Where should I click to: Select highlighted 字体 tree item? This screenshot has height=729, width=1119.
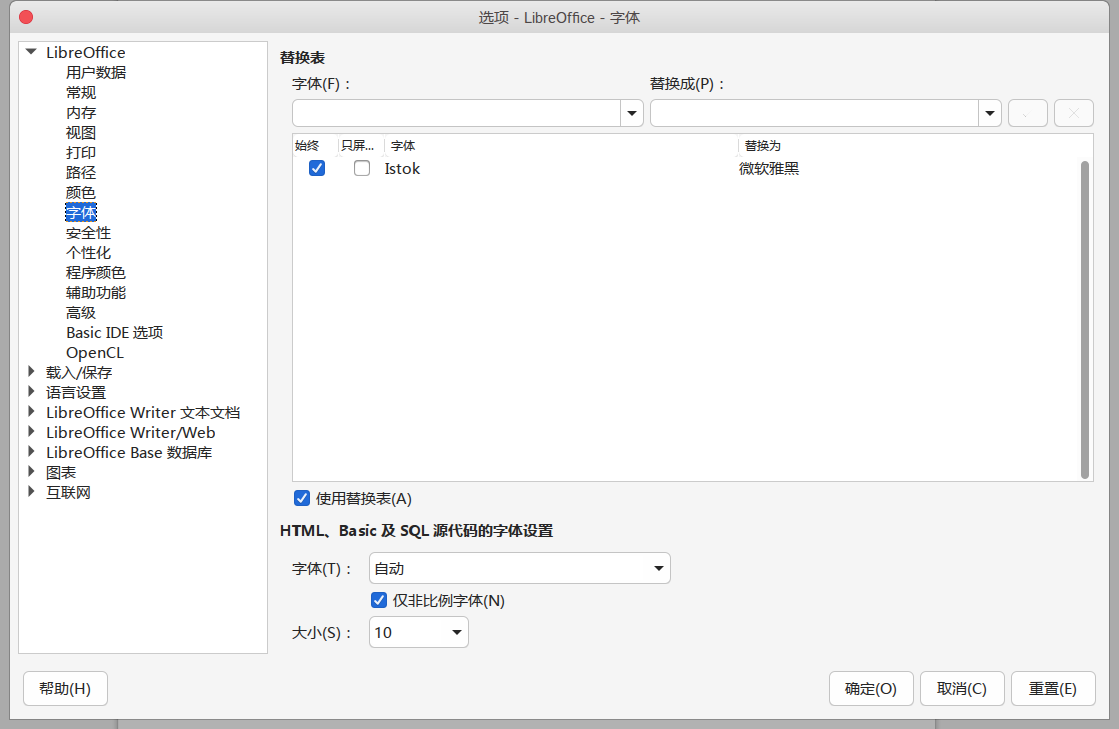(x=81, y=213)
